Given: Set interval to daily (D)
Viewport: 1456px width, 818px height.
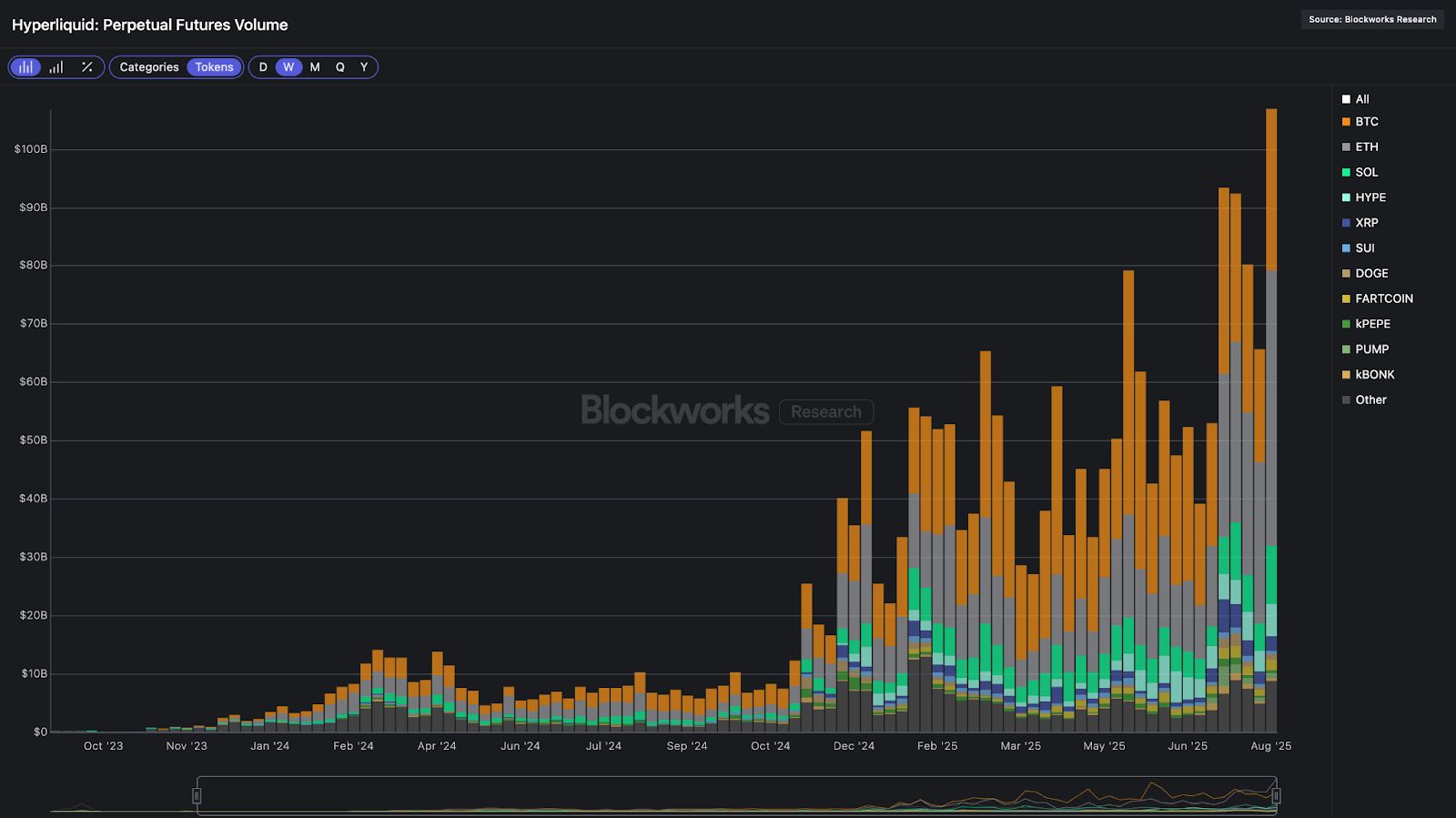Looking at the screenshot, I should [263, 67].
